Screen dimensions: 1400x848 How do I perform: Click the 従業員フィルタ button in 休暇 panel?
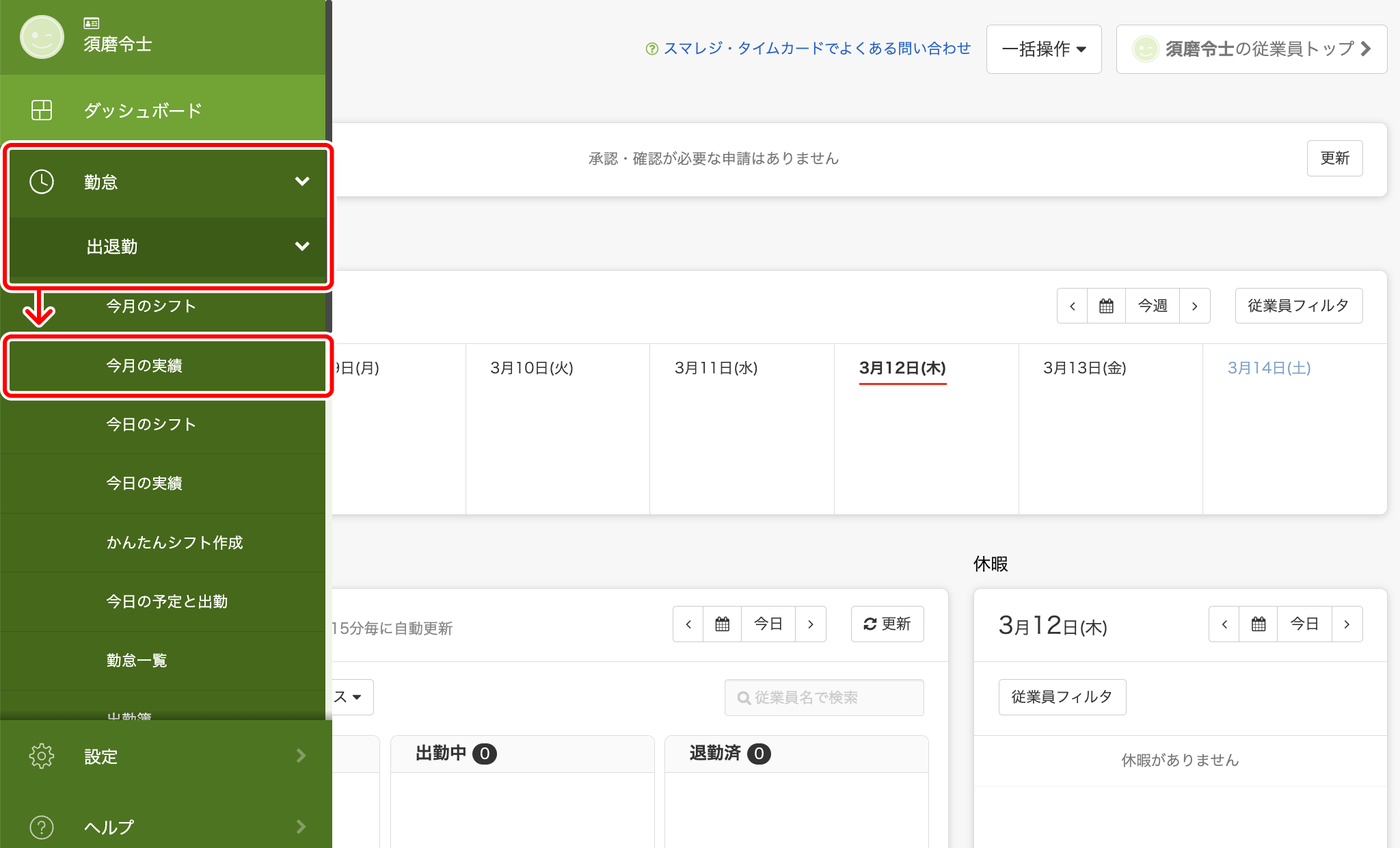[x=1062, y=697]
